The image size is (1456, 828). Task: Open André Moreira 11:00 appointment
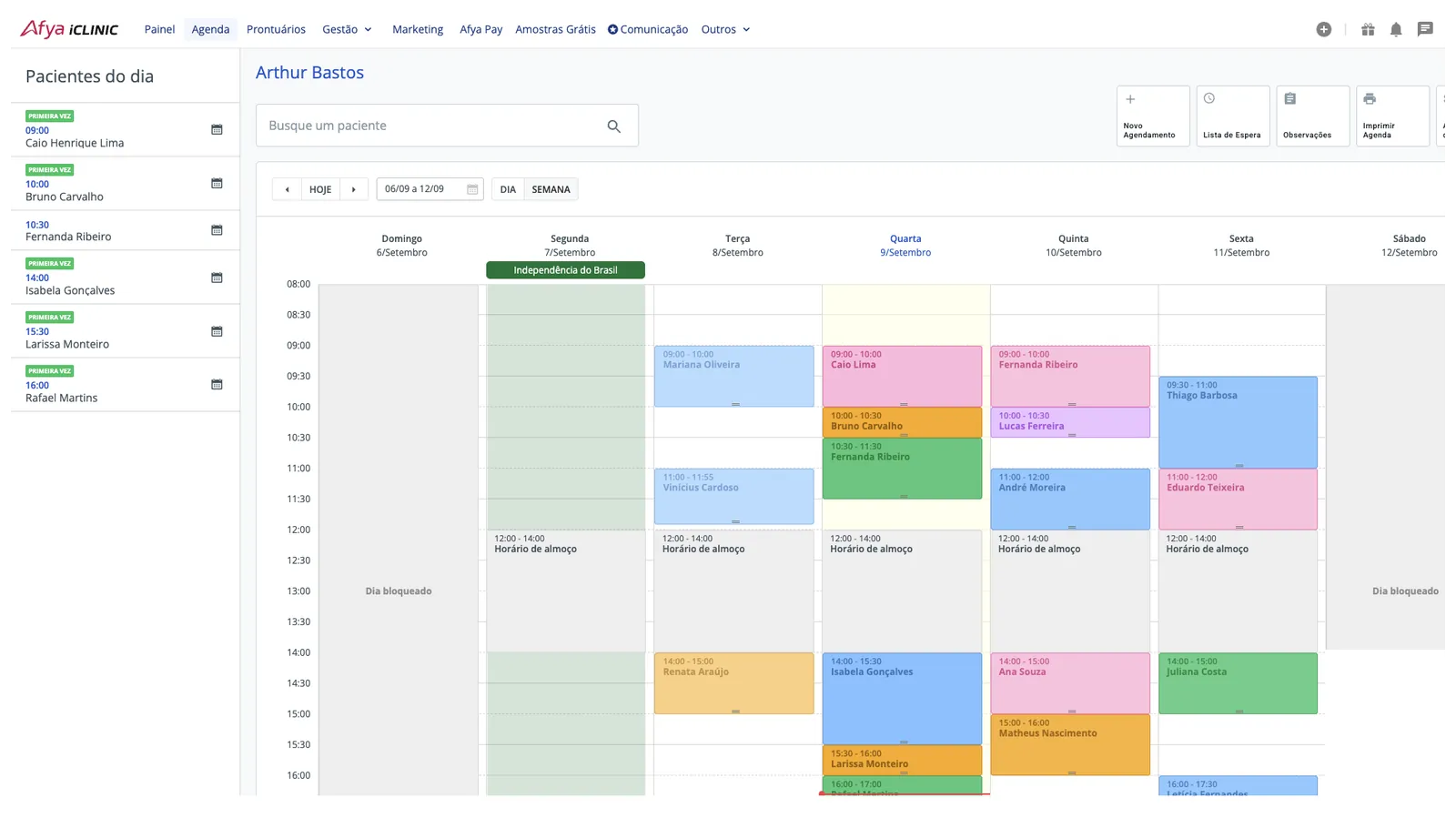[x=1070, y=499]
